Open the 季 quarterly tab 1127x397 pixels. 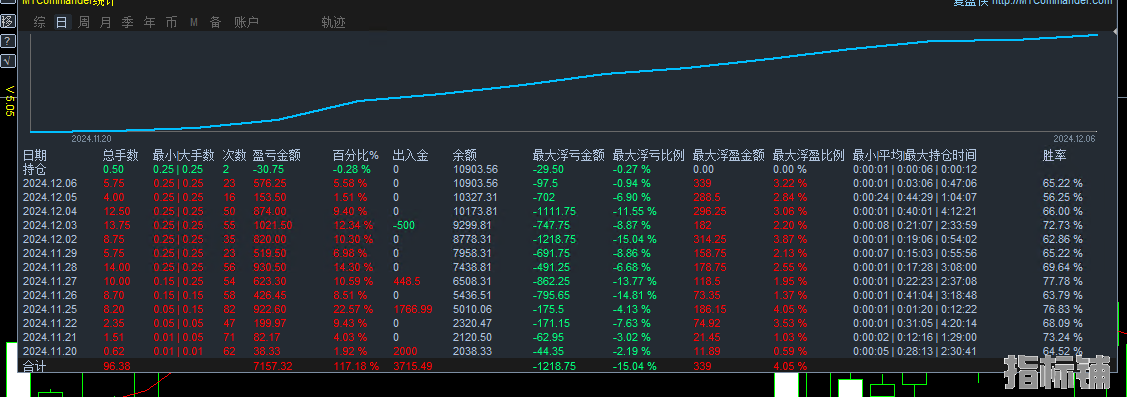[127, 22]
